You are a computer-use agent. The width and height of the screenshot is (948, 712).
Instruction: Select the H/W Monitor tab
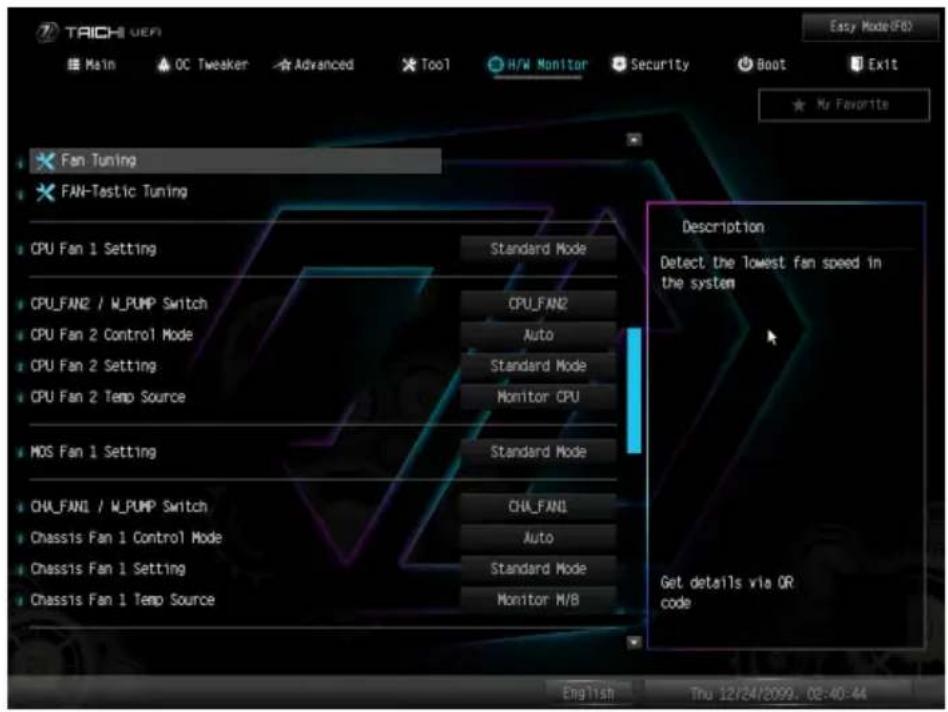point(537,65)
